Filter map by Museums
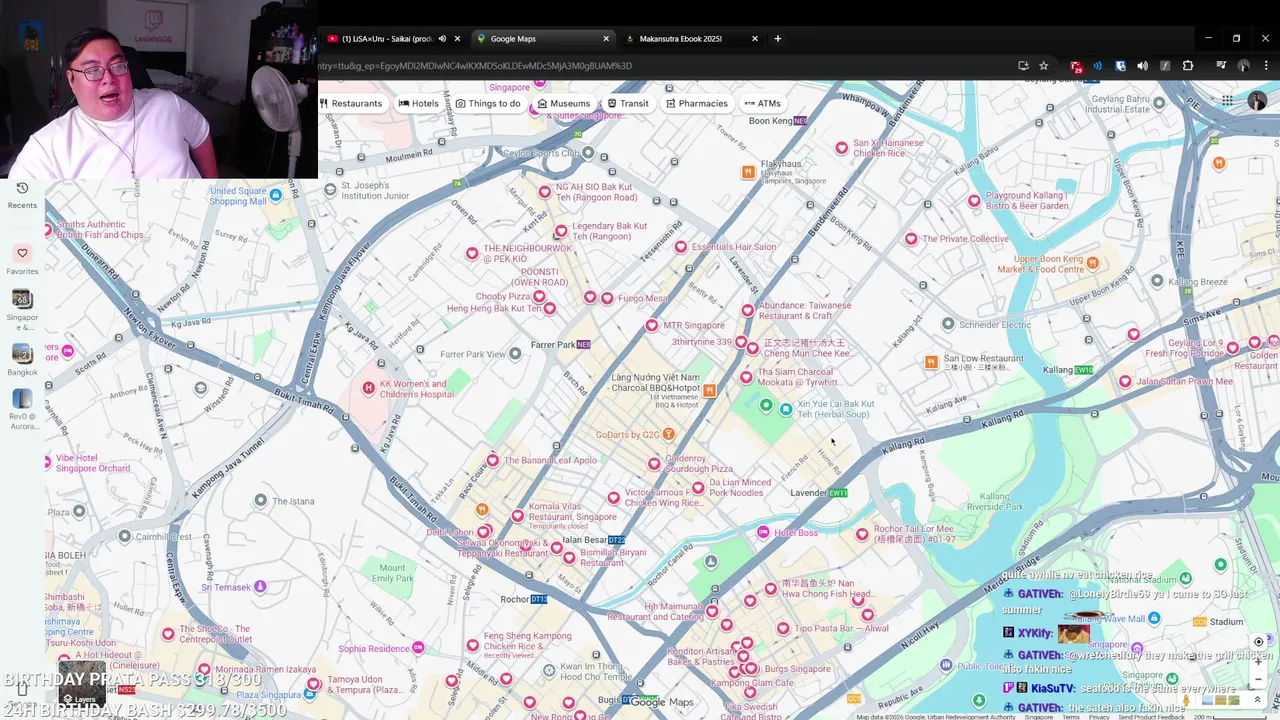Screen dimensions: 1280x720 (564, 103)
